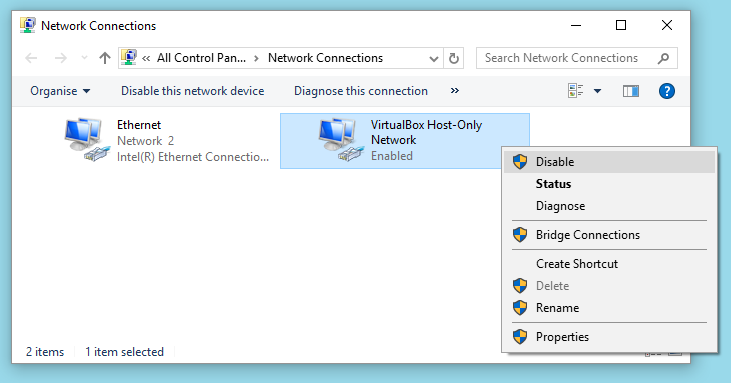Expand the address bar history chevron
The width and height of the screenshot is (731, 383).
point(434,59)
